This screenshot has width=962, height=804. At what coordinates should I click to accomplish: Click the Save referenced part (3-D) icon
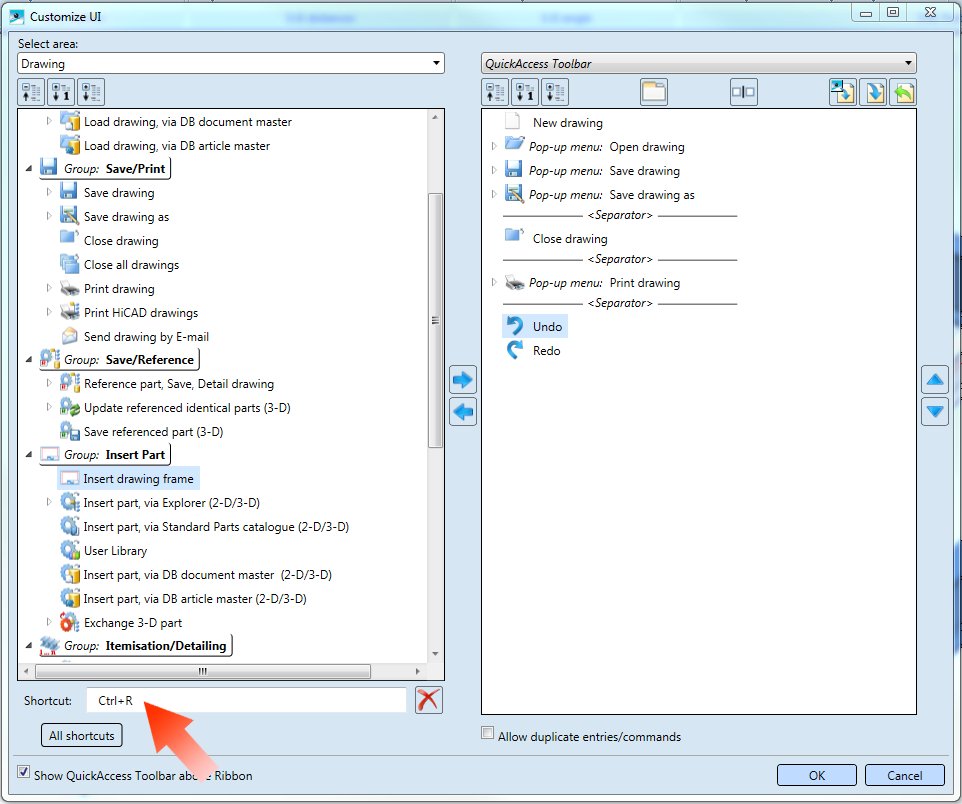click(x=69, y=431)
